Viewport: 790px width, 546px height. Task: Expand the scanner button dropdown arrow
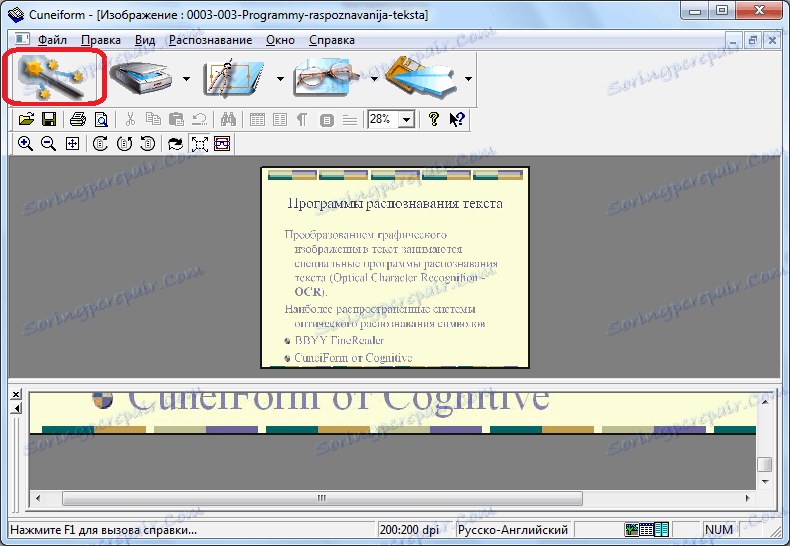186,79
